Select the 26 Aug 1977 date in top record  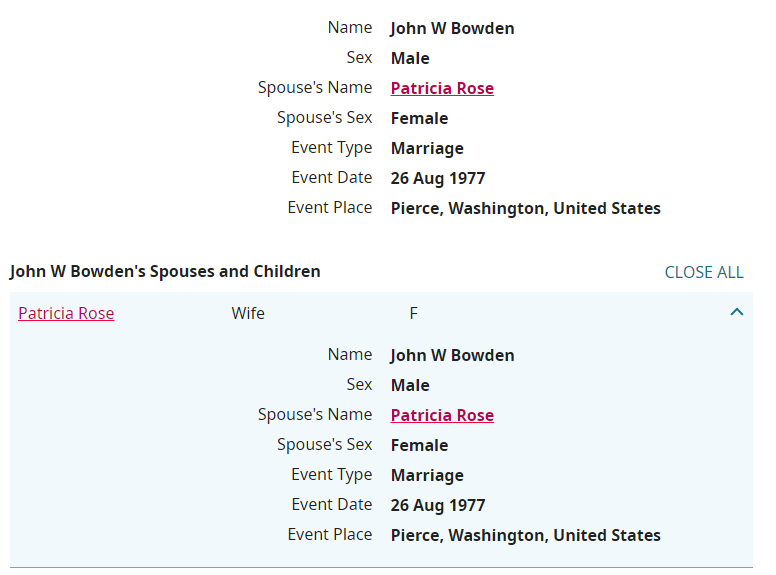[x=438, y=179]
